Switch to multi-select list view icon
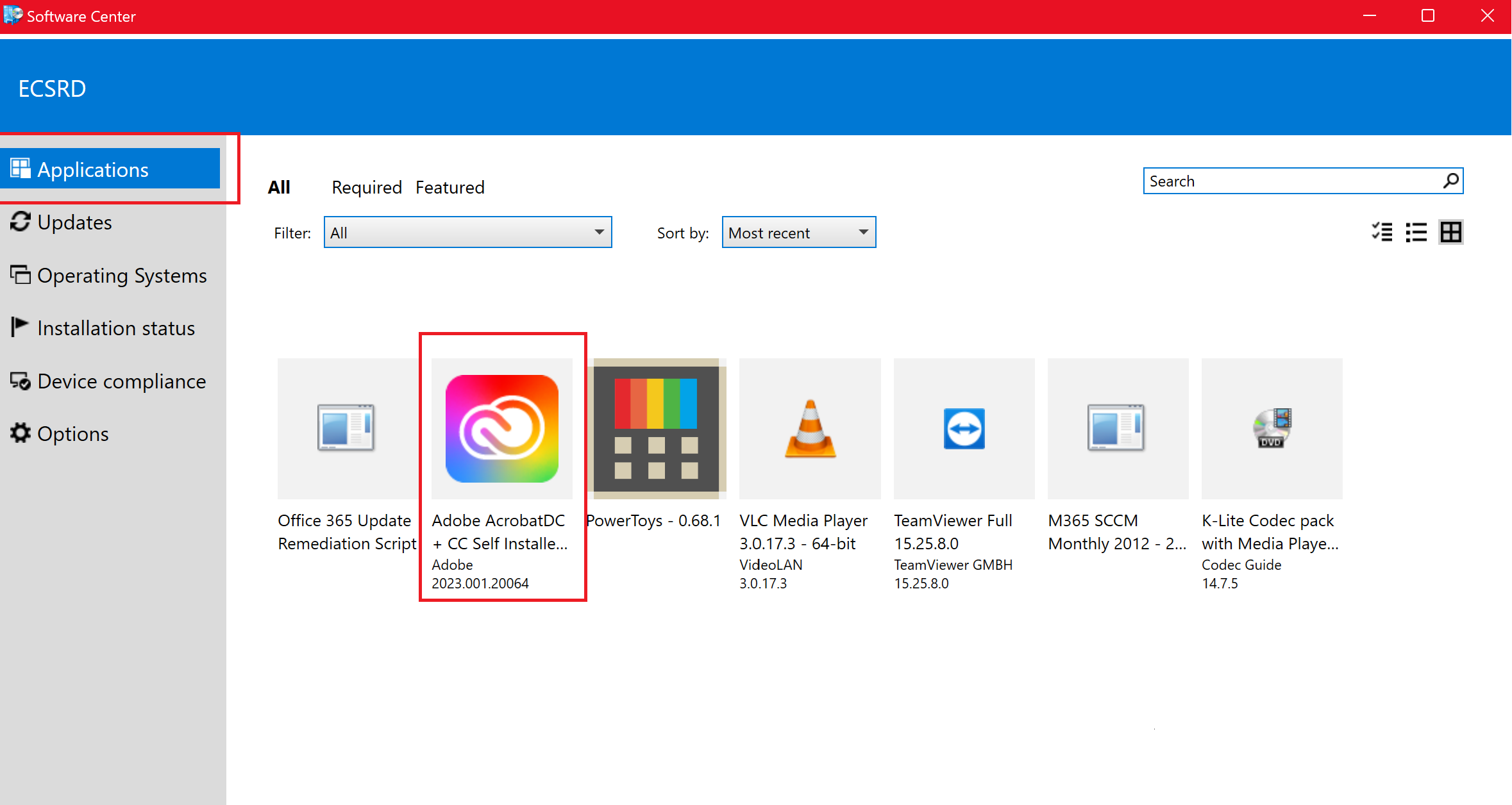The height and width of the screenshot is (805, 1512). (x=1382, y=232)
